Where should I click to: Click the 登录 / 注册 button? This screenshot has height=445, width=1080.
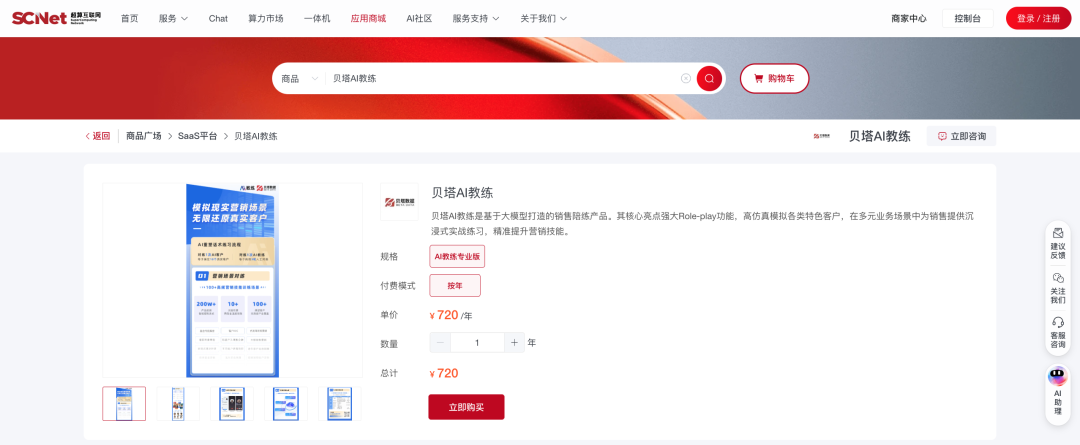coord(1039,19)
